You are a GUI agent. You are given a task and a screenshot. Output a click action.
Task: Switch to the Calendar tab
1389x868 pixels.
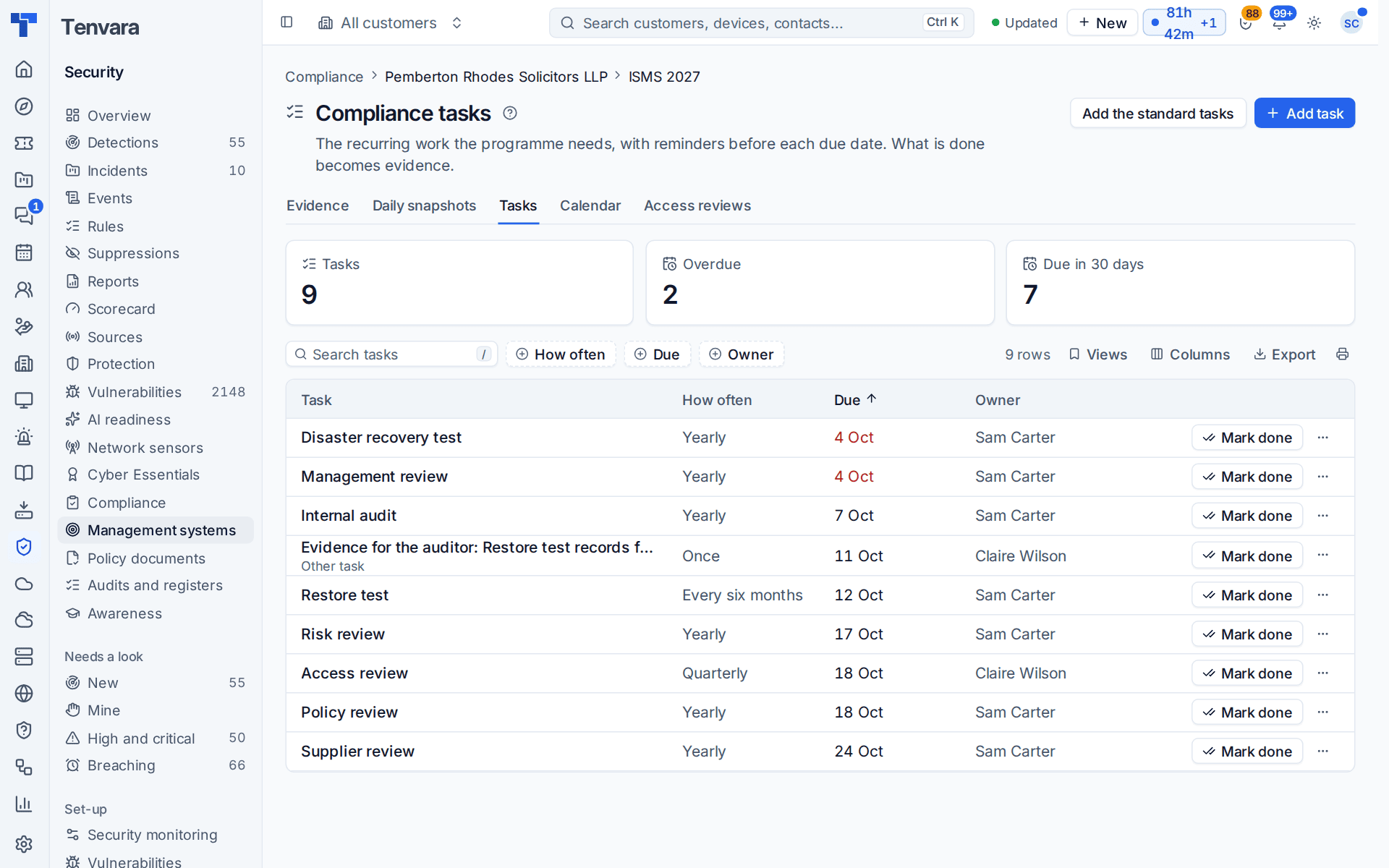pyautogui.click(x=590, y=205)
